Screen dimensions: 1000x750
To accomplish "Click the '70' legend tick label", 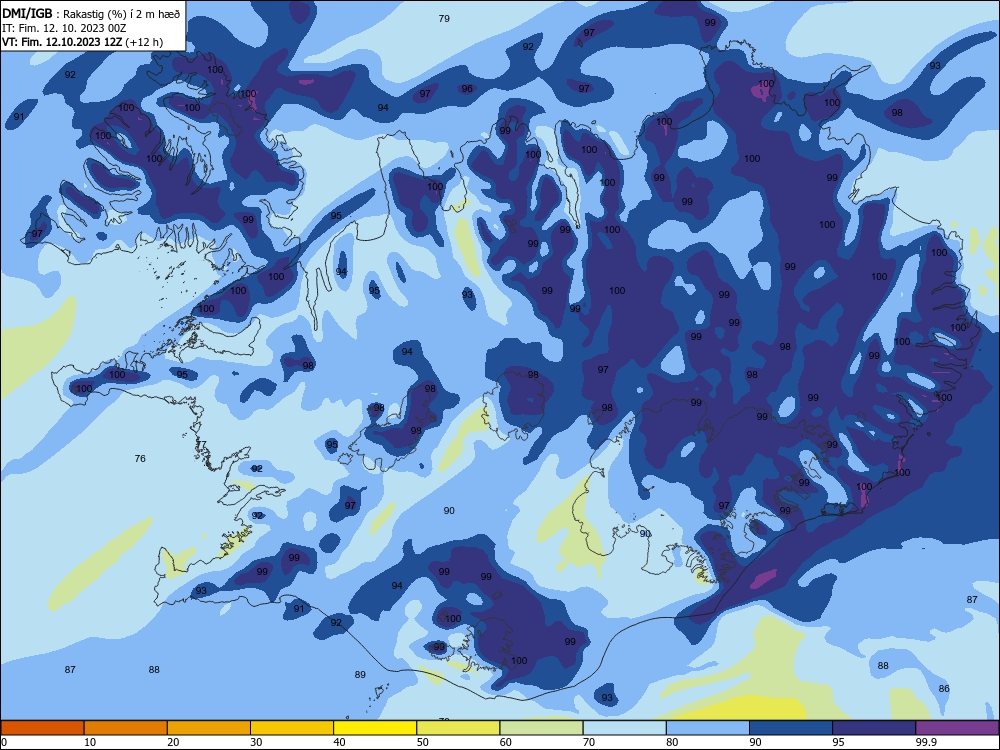I will coord(589,742).
